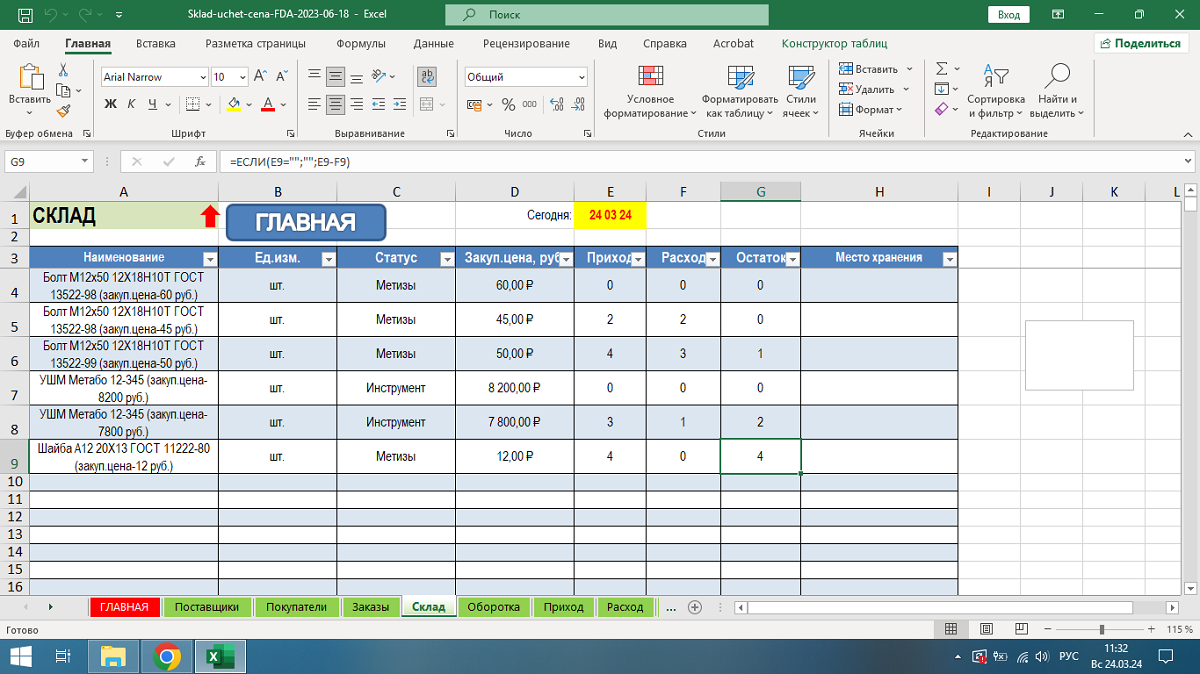Open Найти и выделить (Find & Select)
The width and height of the screenshot is (1200, 674).
(1057, 92)
